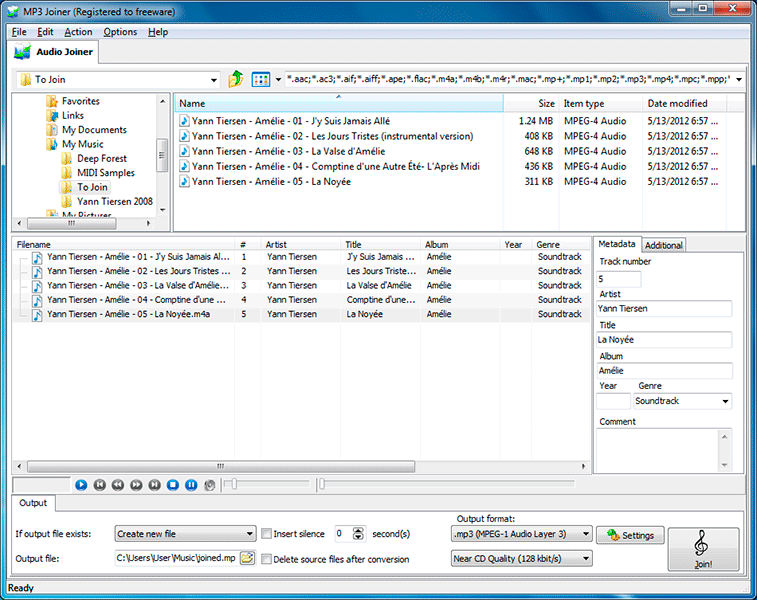
Task: Open the Action menu
Action: 78,32
